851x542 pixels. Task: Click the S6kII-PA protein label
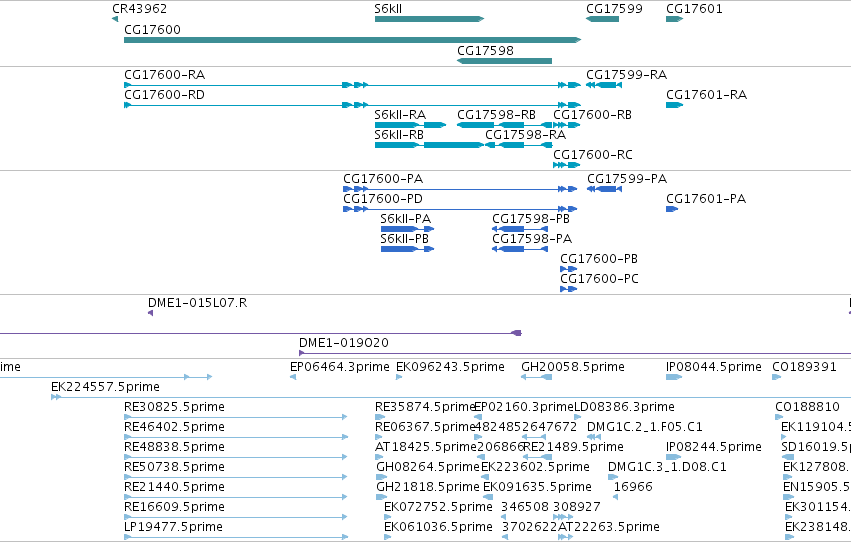click(x=405, y=219)
